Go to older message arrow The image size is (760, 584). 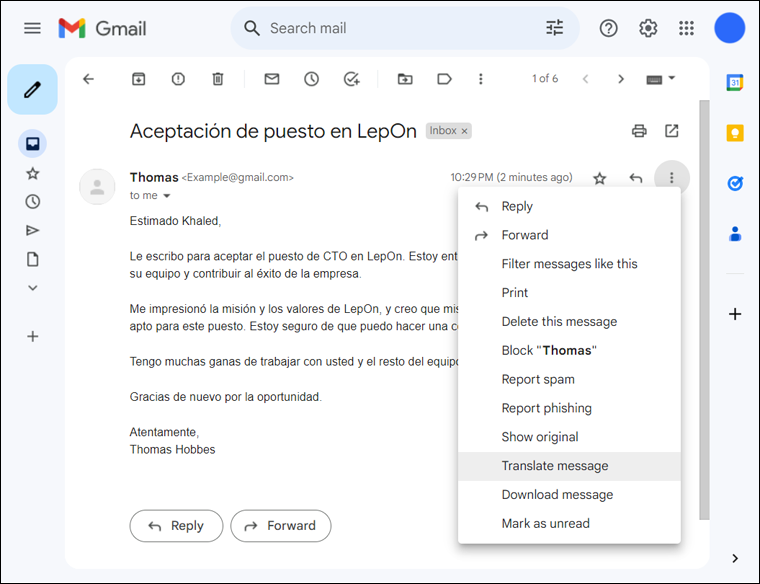coord(621,79)
